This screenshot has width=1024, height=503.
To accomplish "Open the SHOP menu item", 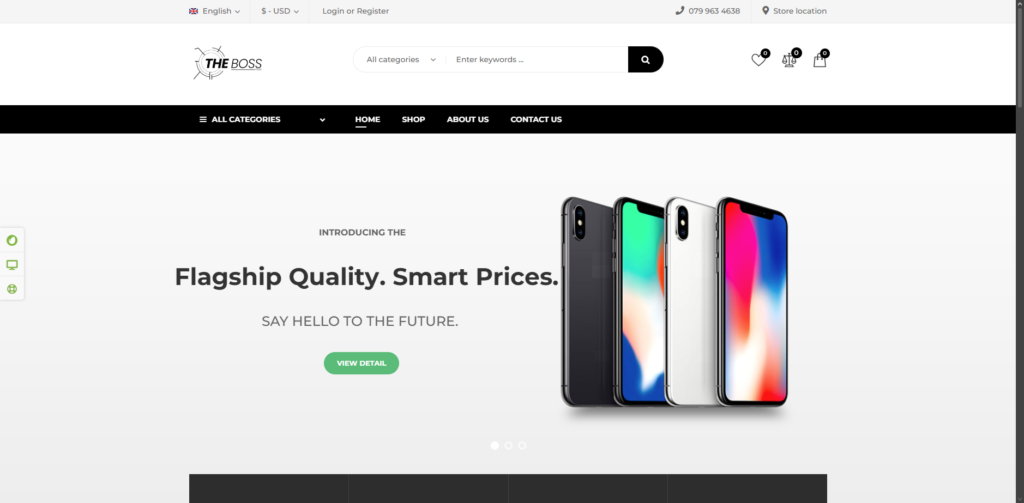I will pos(413,120).
